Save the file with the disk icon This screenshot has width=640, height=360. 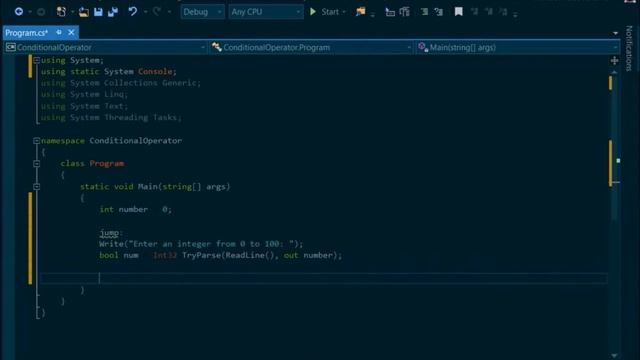click(x=98, y=12)
